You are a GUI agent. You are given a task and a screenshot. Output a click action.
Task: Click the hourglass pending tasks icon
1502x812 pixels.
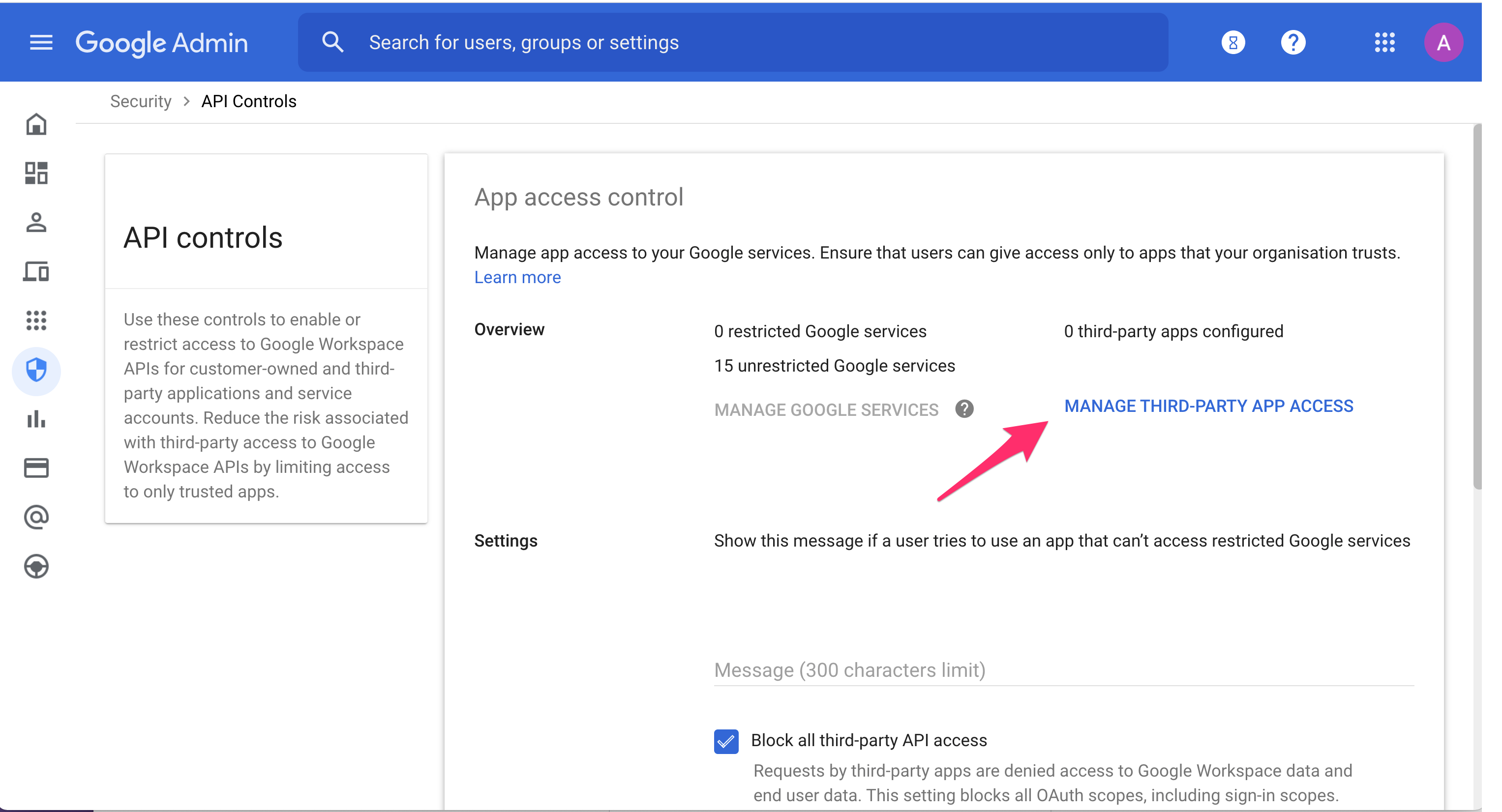coord(1232,42)
